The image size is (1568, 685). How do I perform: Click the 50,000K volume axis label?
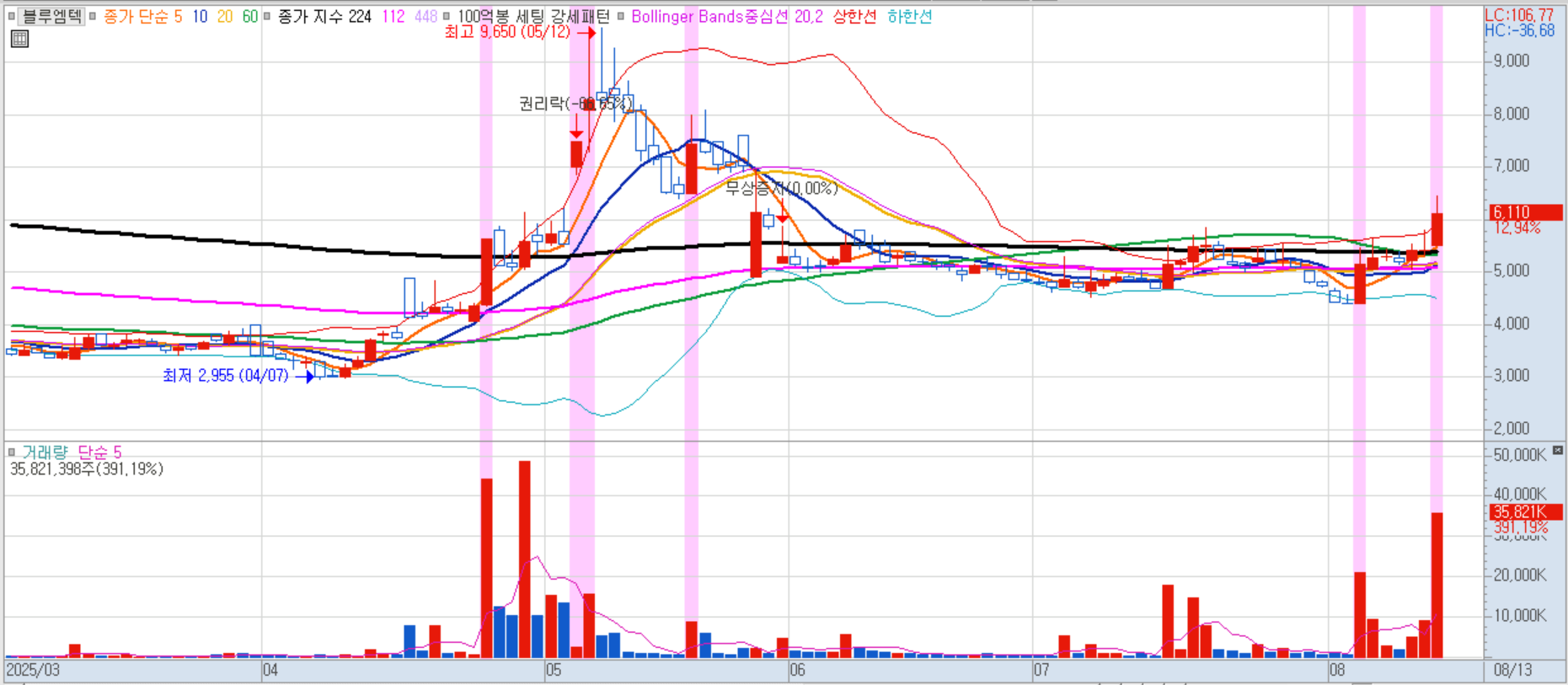click(1520, 455)
